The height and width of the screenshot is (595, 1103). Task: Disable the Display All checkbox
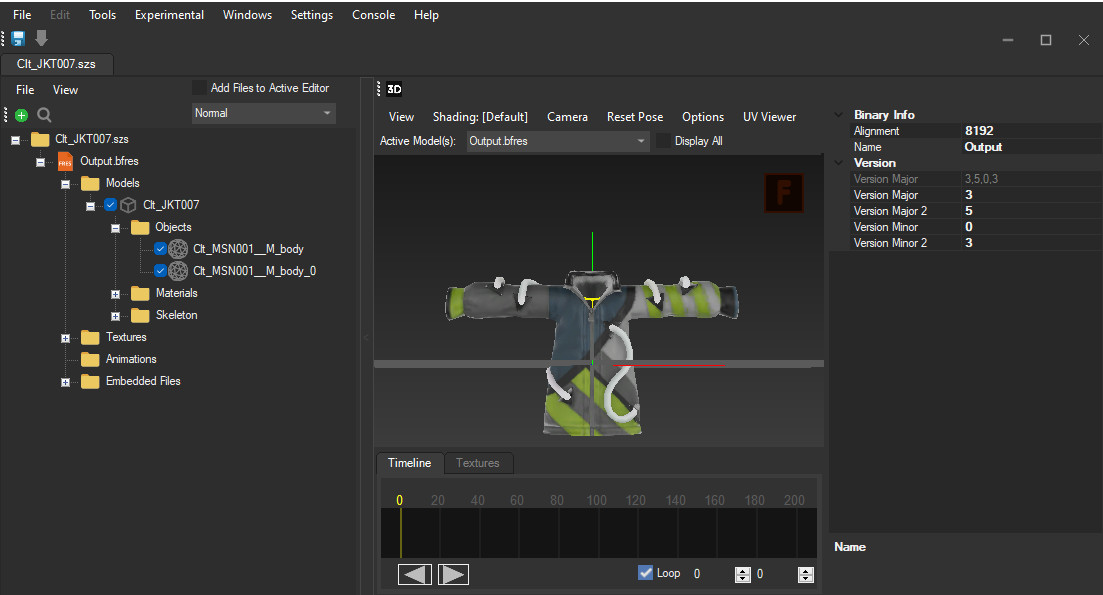tap(663, 140)
